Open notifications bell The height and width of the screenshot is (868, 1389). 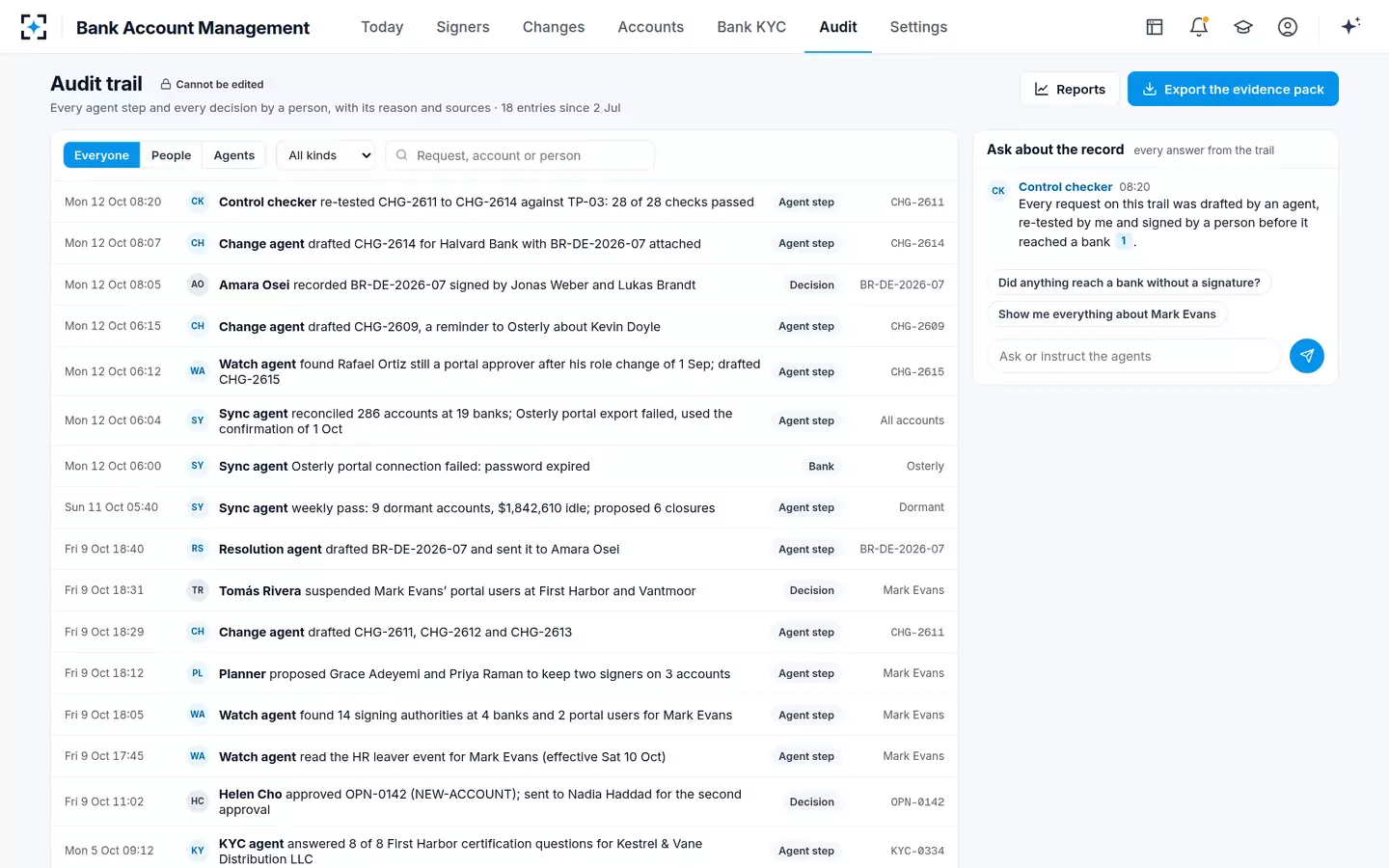[1199, 27]
